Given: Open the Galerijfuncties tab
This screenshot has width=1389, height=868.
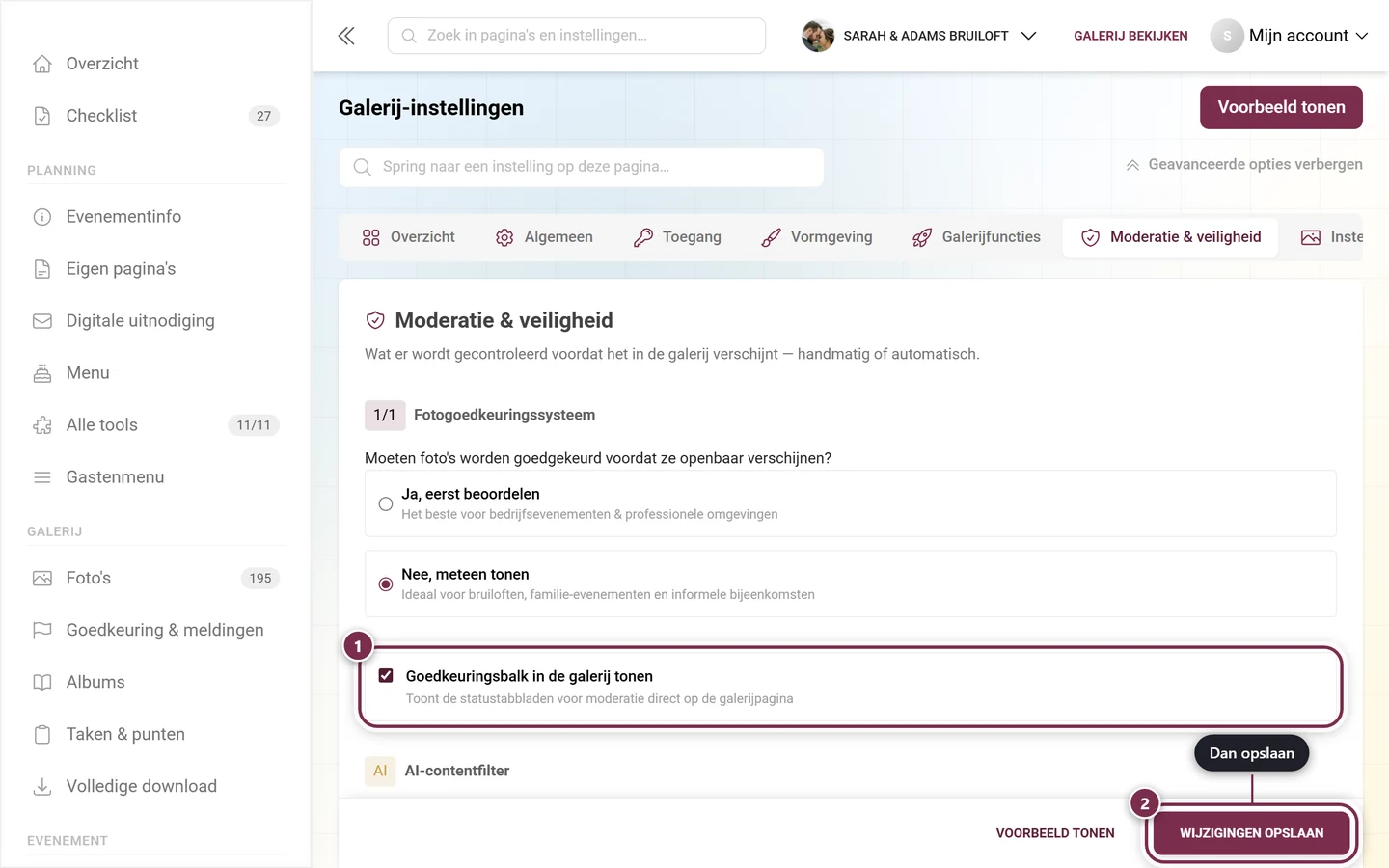Looking at the screenshot, I should point(976,237).
